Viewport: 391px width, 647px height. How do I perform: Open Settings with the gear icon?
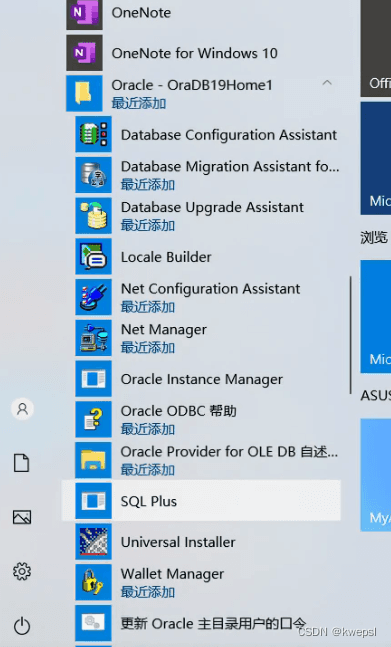(22, 571)
